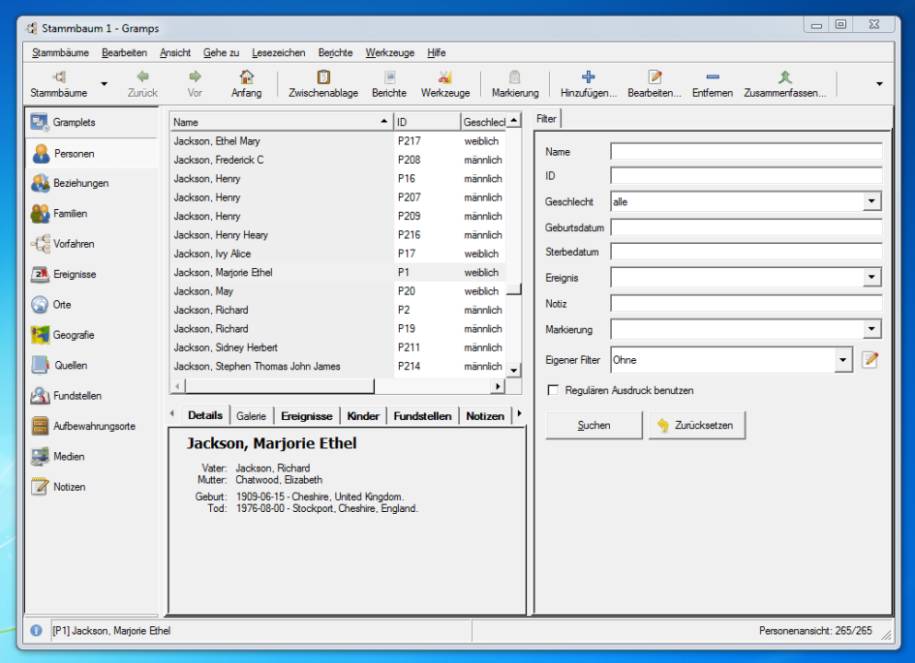
Task: Click the Zurücksetzen button
Action: pos(695,425)
